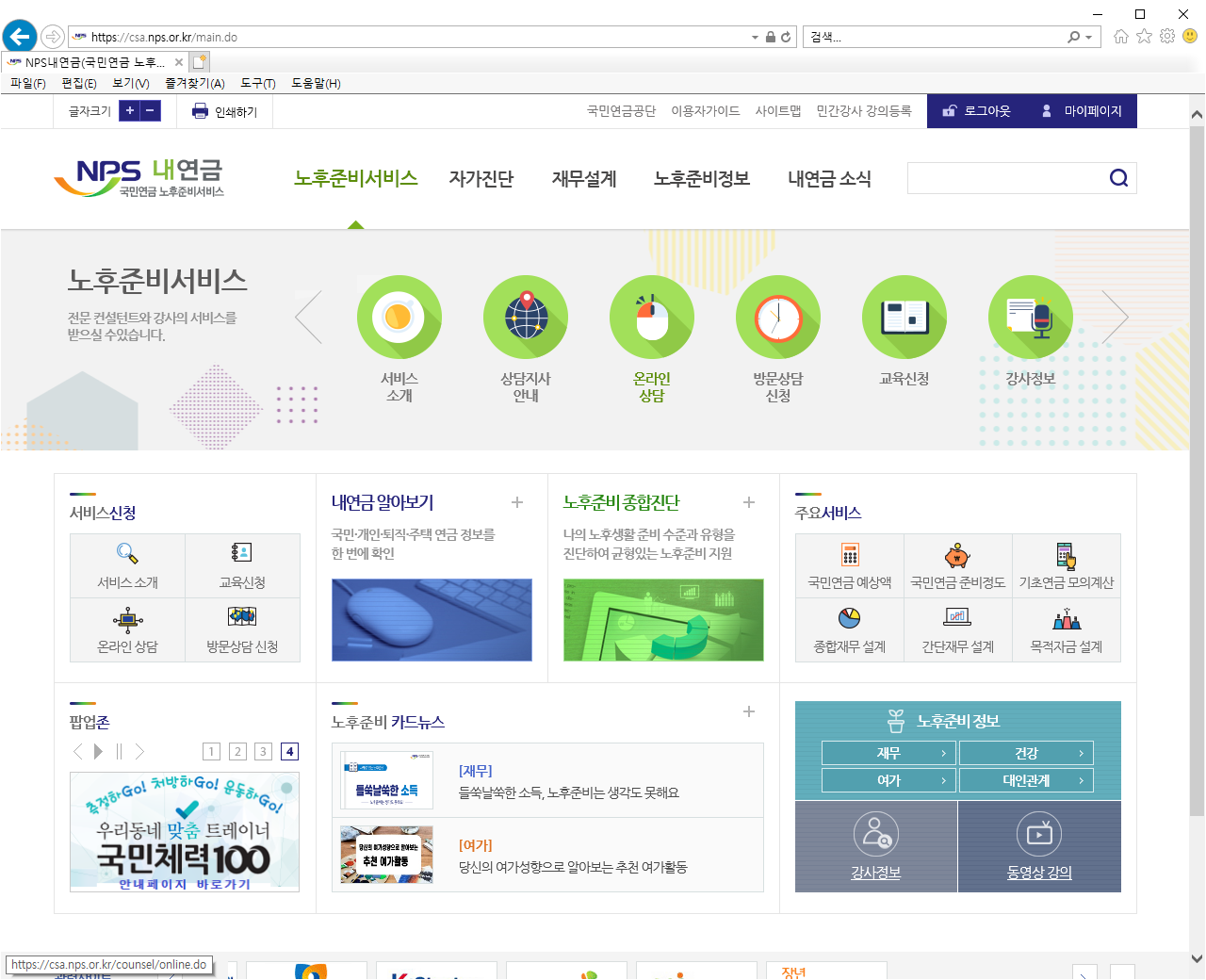
Task: Open 재무 category in 노후준비 정보
Action: click(x=888, y=753)
